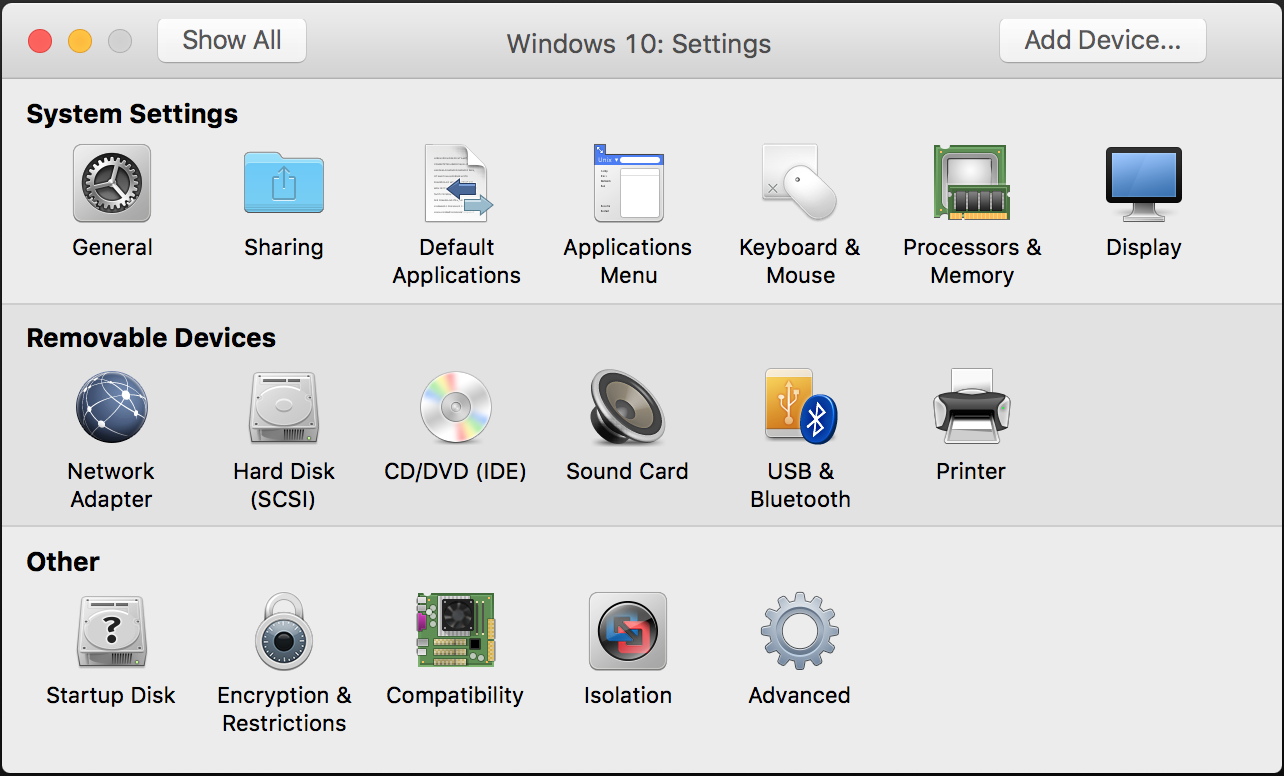The image size is (1284, 776).
Task: Open the General settings gear icon
Action: [x=112, y=183]
